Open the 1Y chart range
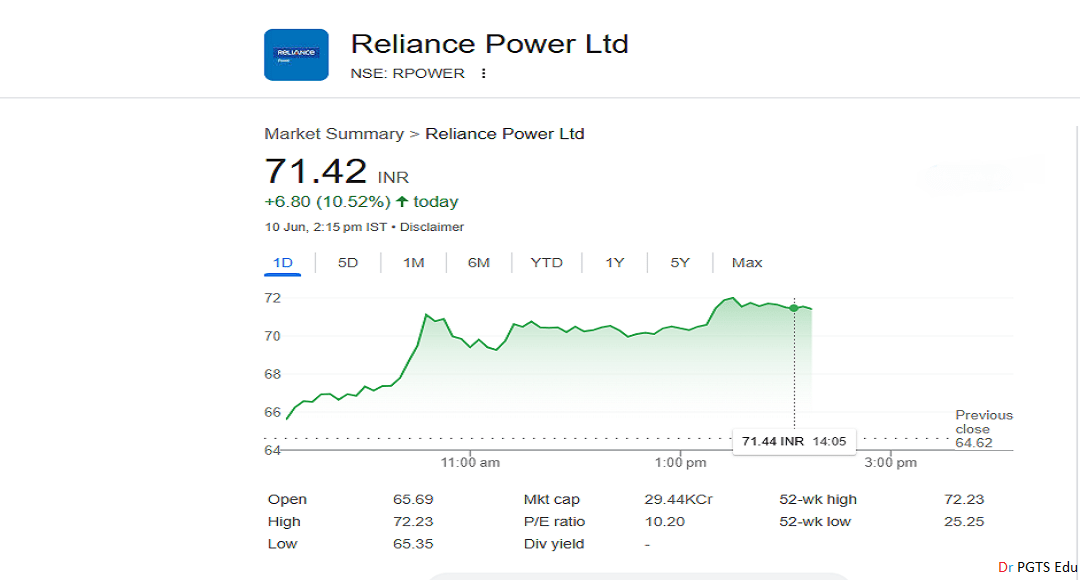1080x580 pixels. tap(614, 262)
